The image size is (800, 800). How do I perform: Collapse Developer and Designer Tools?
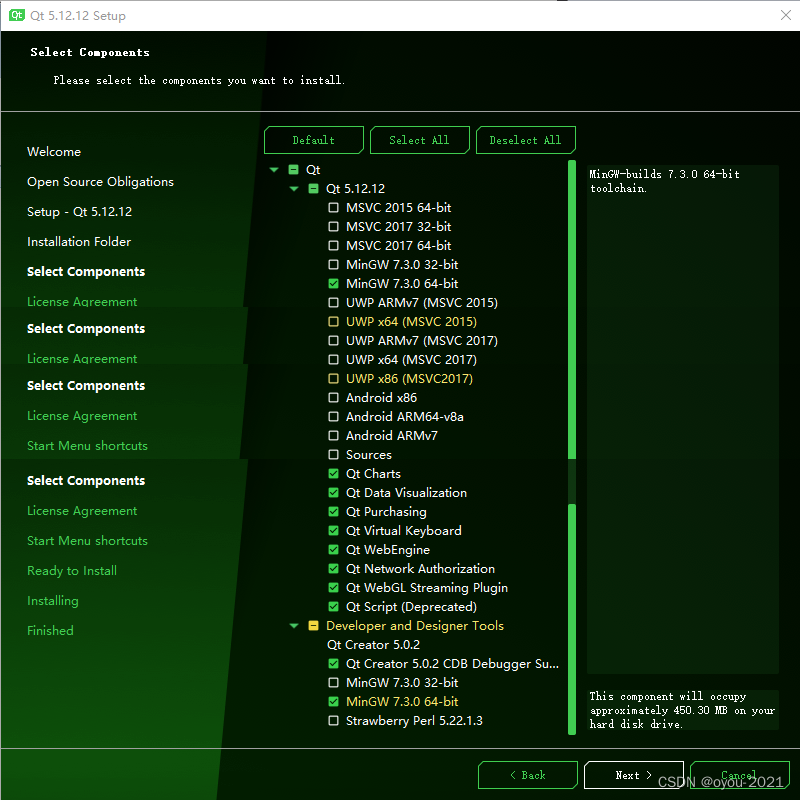pyautogui.click(x=294, y=625)
